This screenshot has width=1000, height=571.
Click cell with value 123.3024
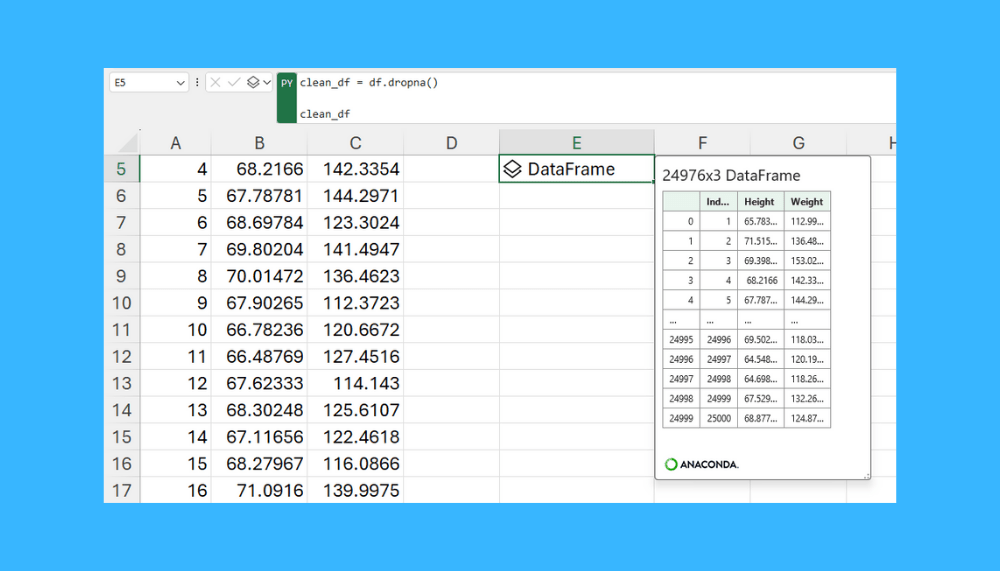coord(355,223)
